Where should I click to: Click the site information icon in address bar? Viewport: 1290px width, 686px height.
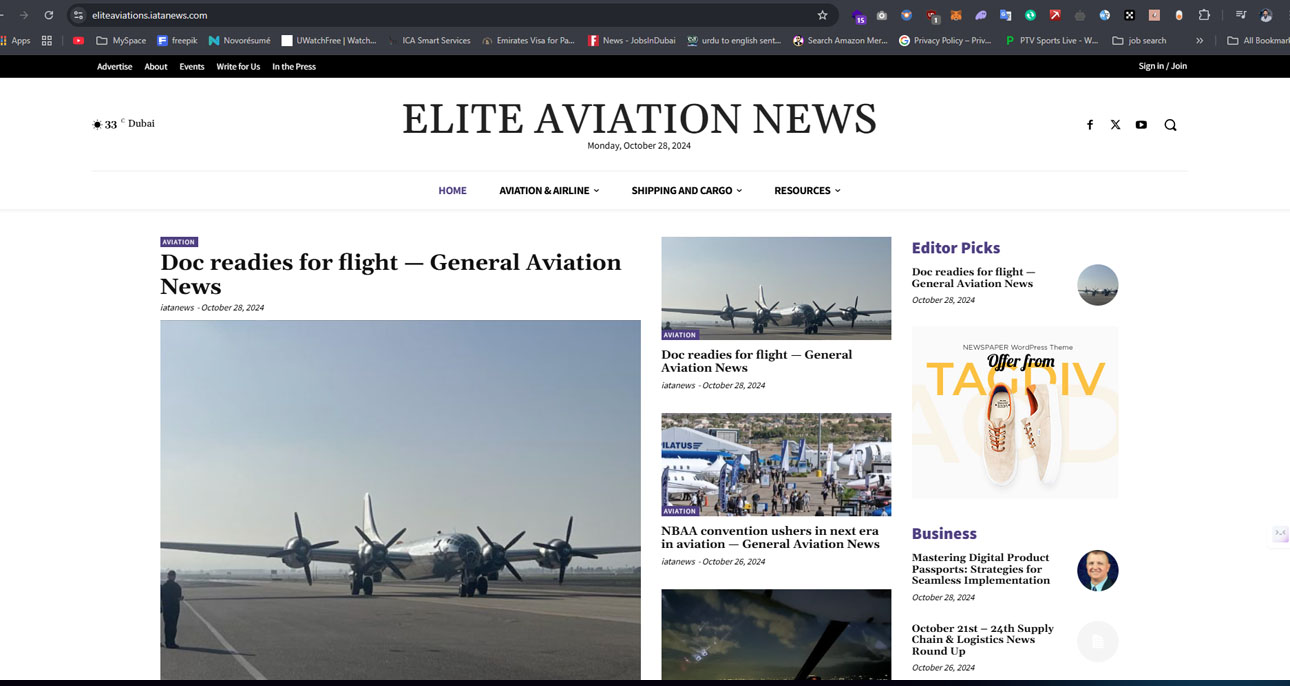coord(78,15)
